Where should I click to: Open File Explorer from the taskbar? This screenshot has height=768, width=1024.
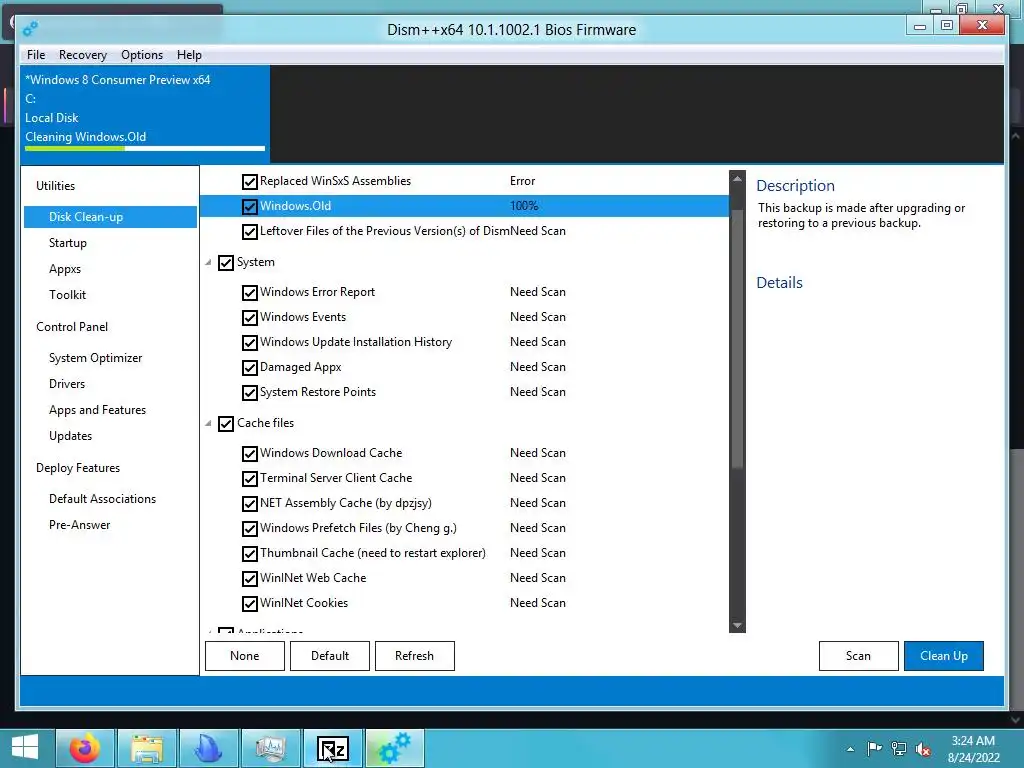pos(148,748)
